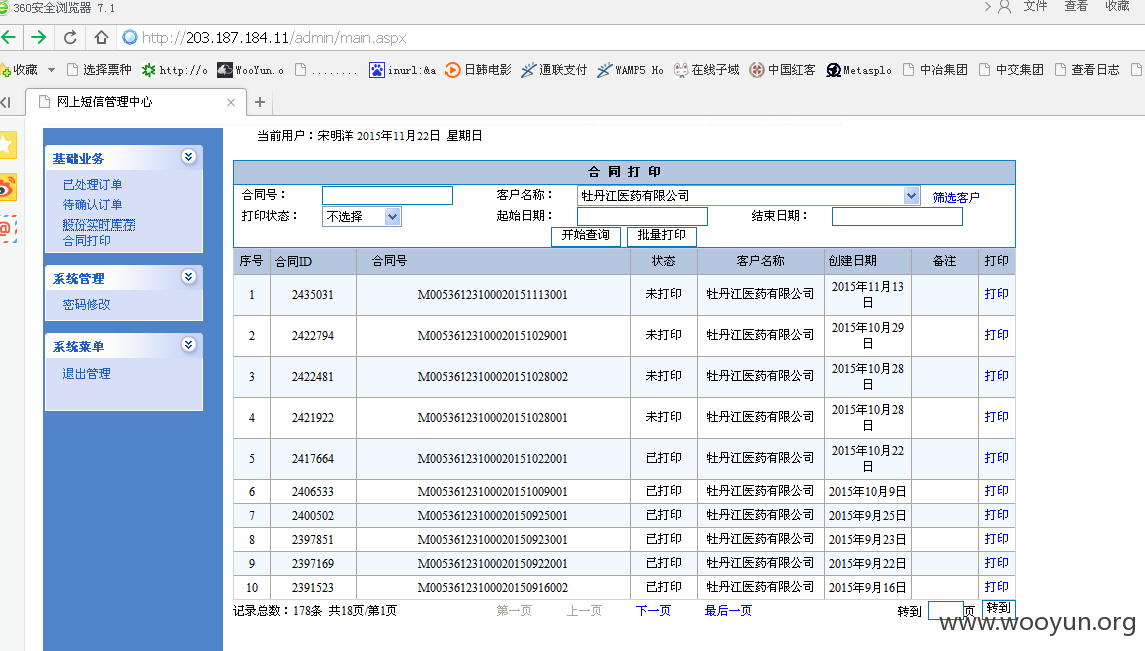Open the browser home page icon

coord(101,37)
